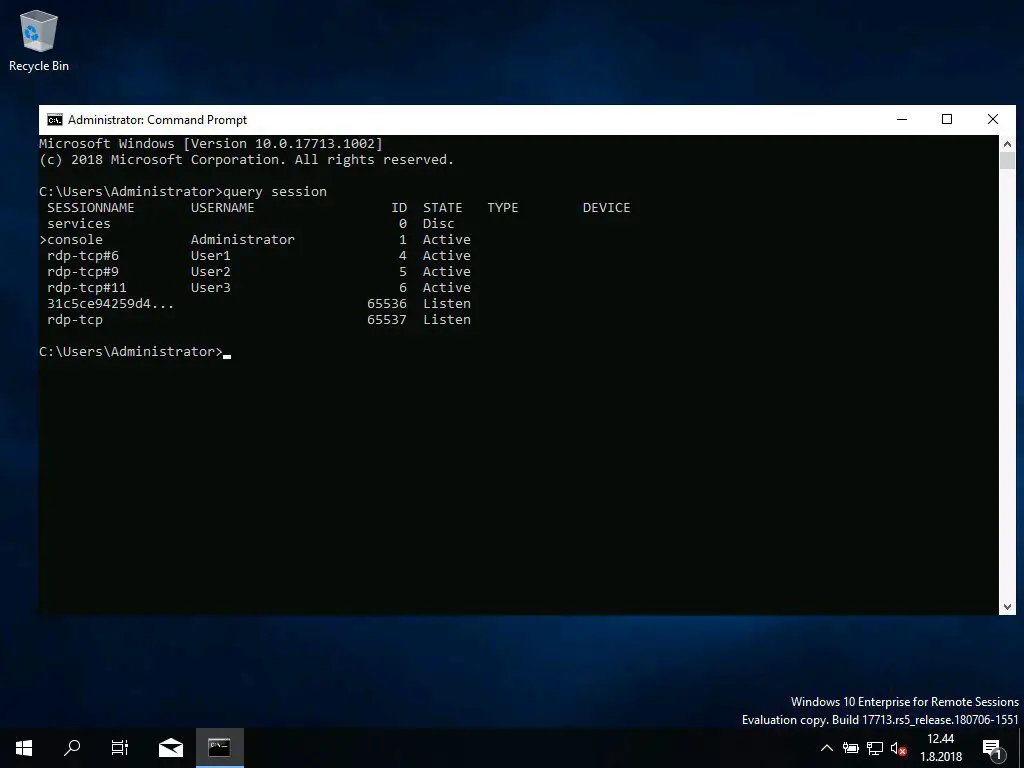Open network status tray icon

coord(874,748)
